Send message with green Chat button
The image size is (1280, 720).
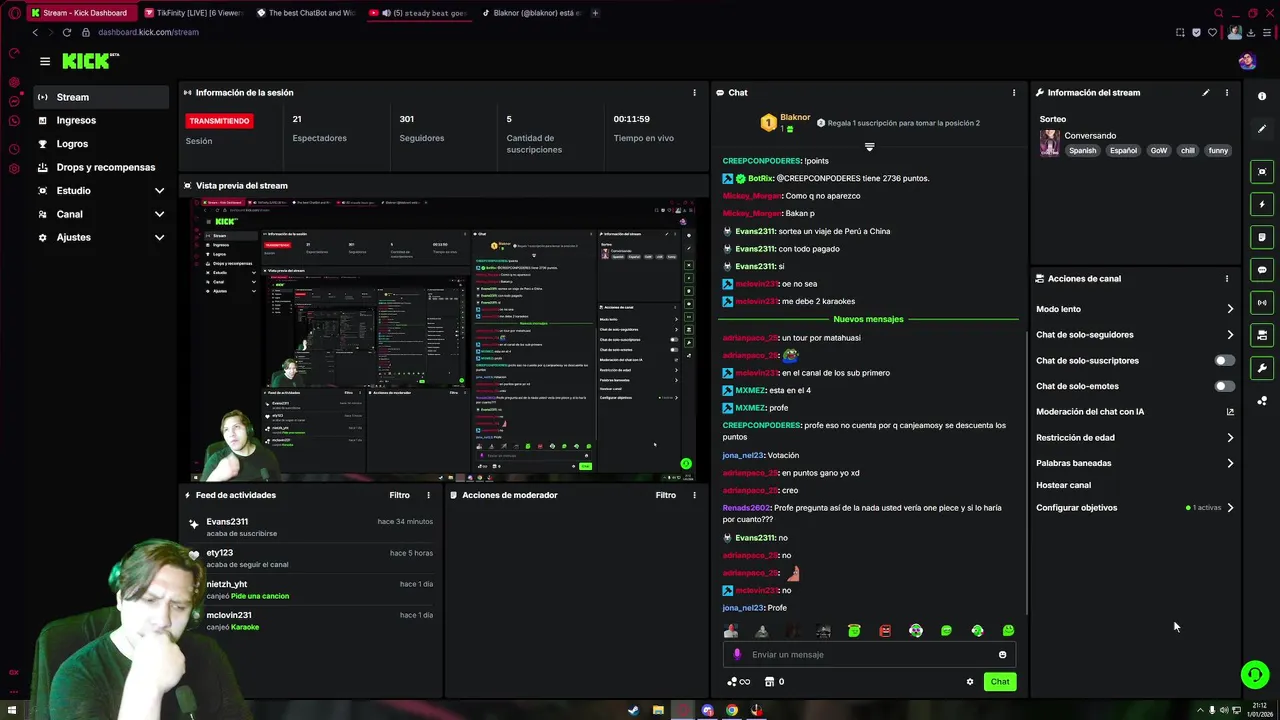1000,682
